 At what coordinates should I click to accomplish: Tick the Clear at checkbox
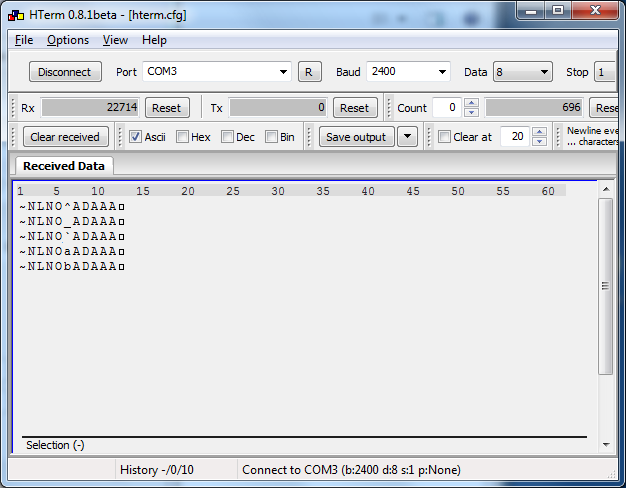pyautogui.click(x=444, y=137)
